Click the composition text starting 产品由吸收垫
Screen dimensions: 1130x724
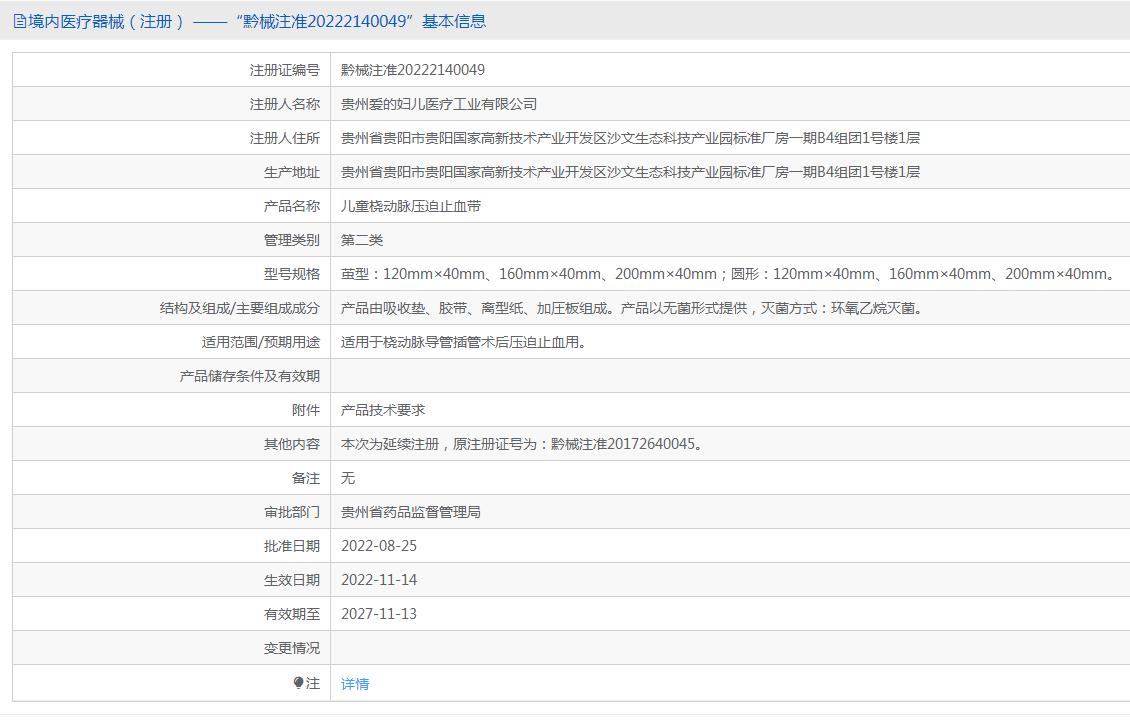click(633, 308)
